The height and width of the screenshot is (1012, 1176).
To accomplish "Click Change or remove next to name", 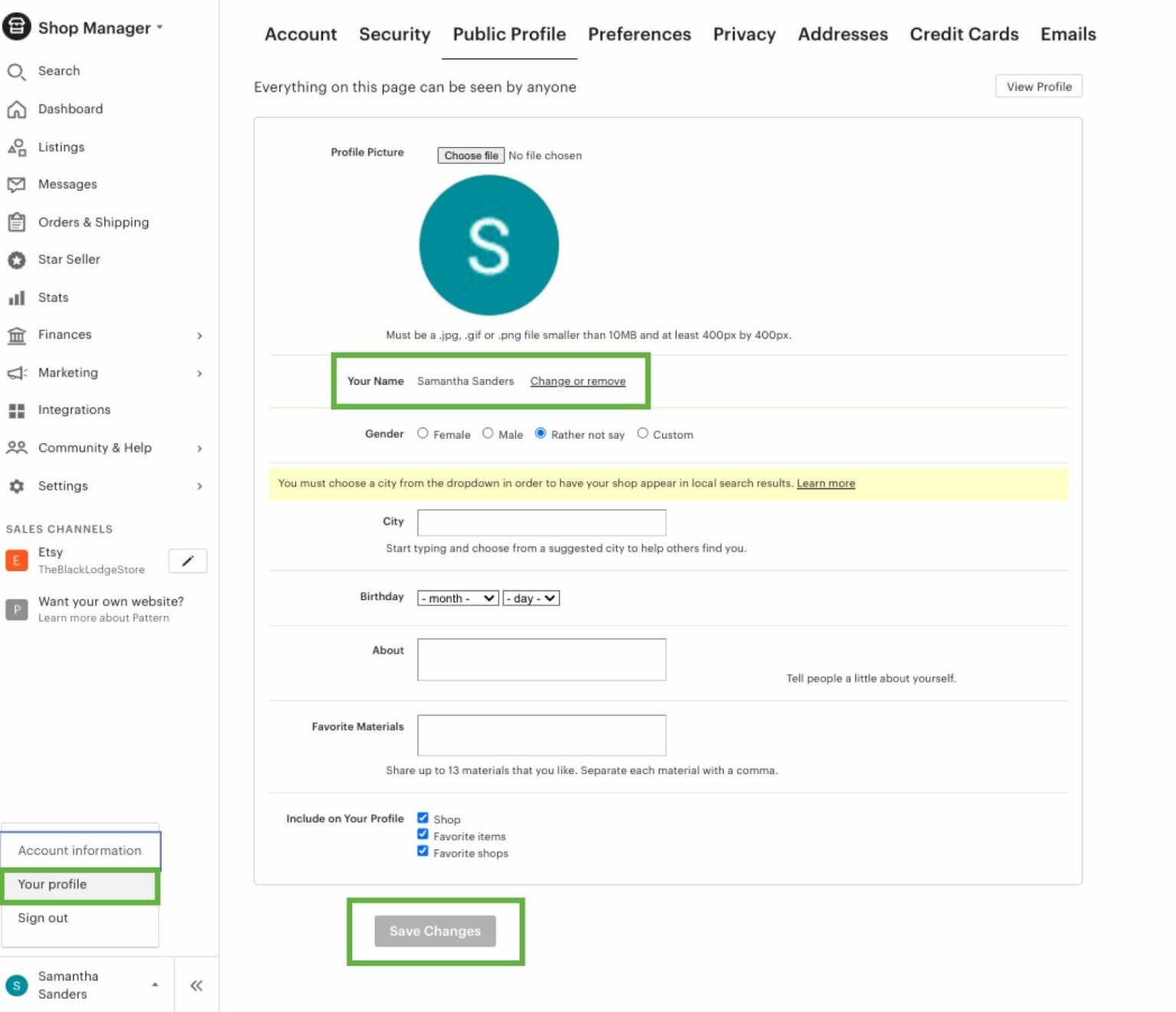I will point(579,380).
